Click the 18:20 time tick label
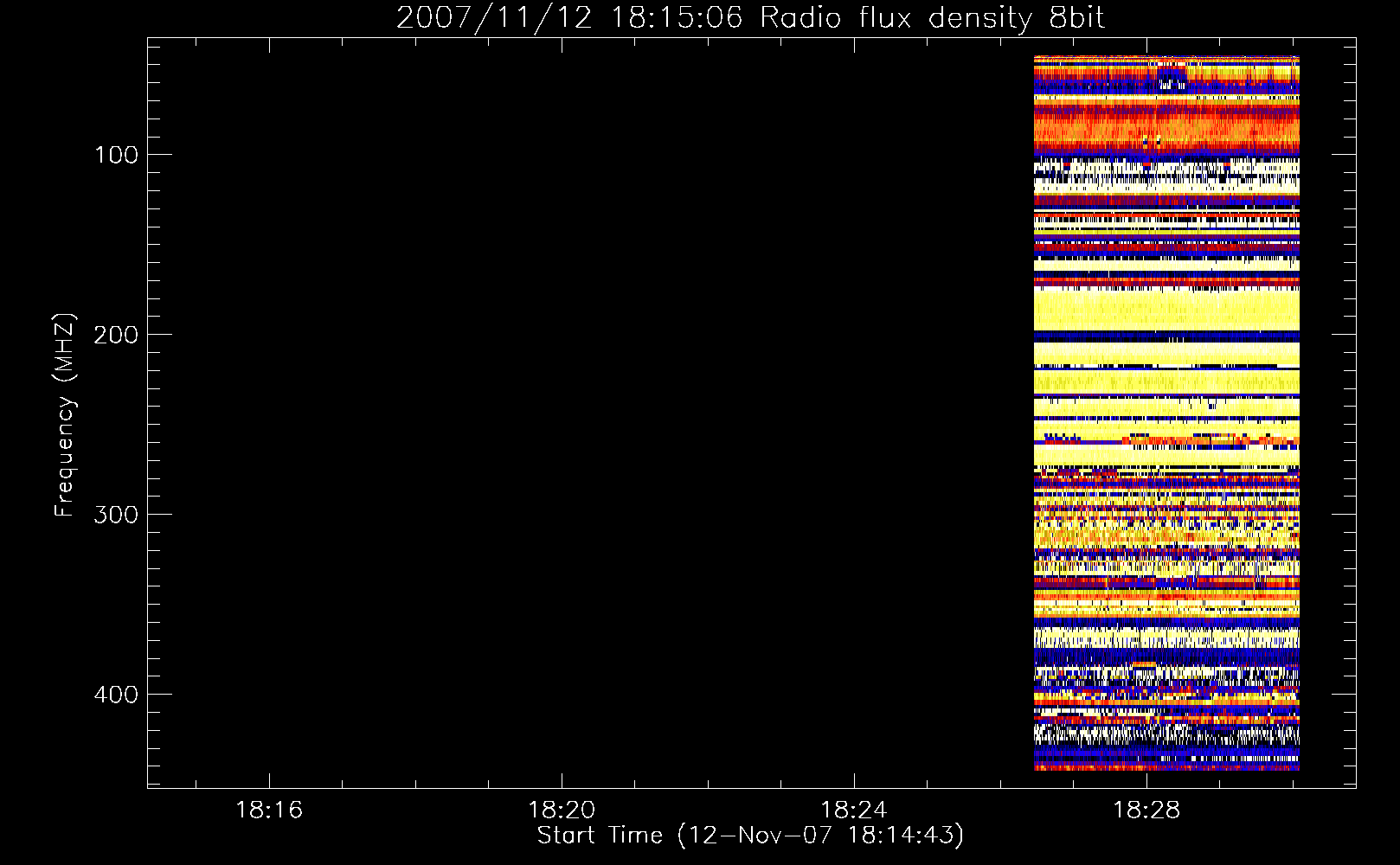The height and width of the screenshot is (865, 1400). 562,810
